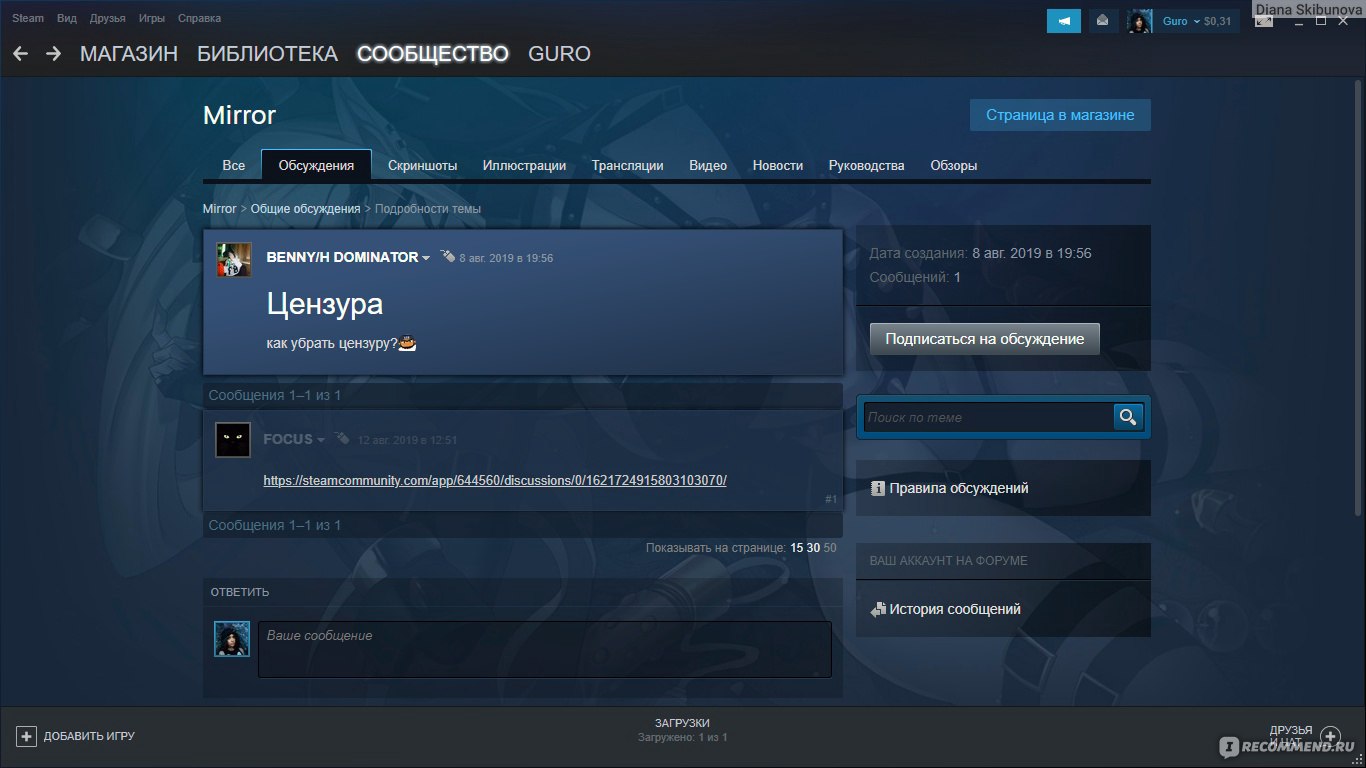
Task: Open the Трансляции tab
Action: [627, 165]
